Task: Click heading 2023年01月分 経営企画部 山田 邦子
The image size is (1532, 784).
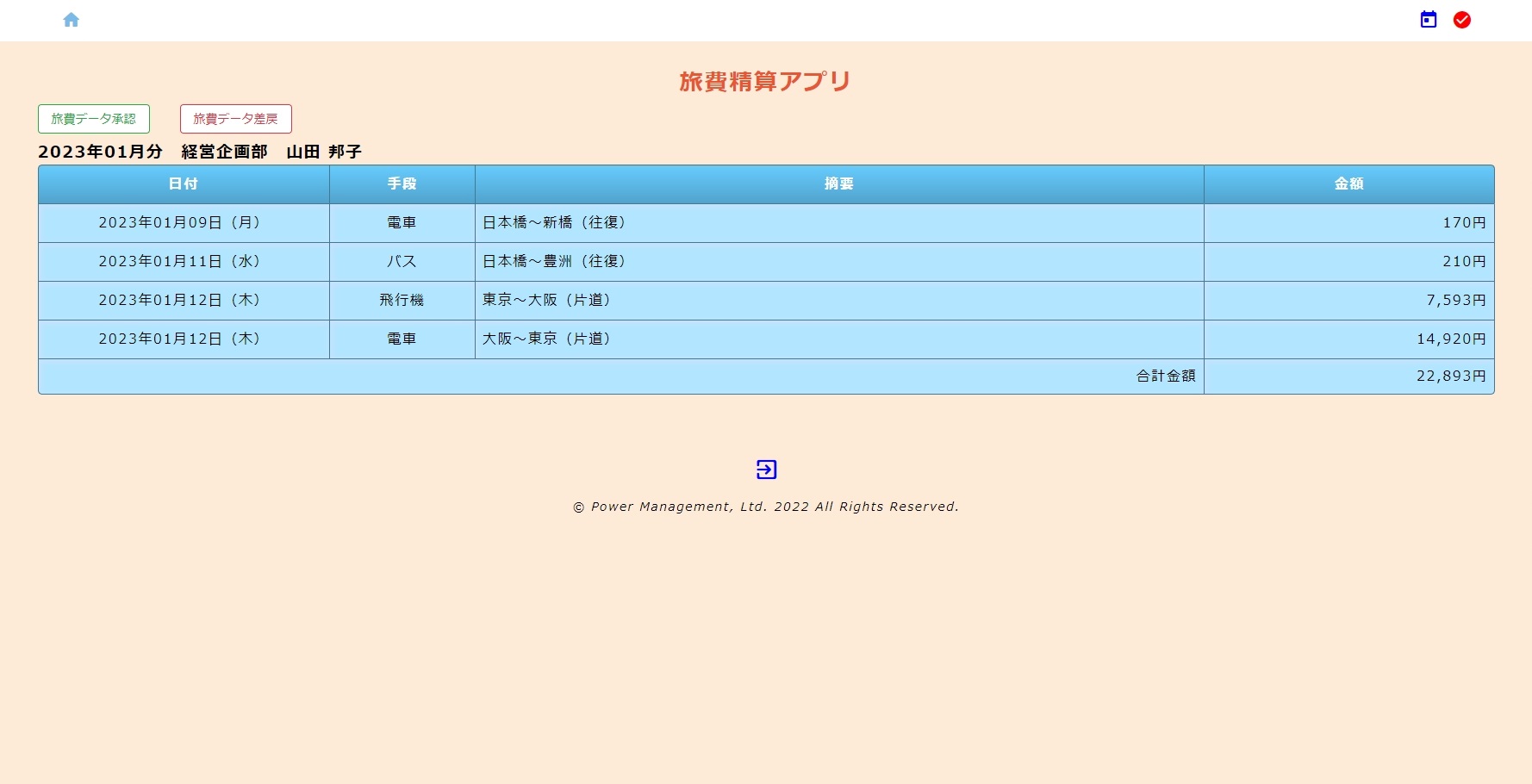Action: click(x=200, y=152)
